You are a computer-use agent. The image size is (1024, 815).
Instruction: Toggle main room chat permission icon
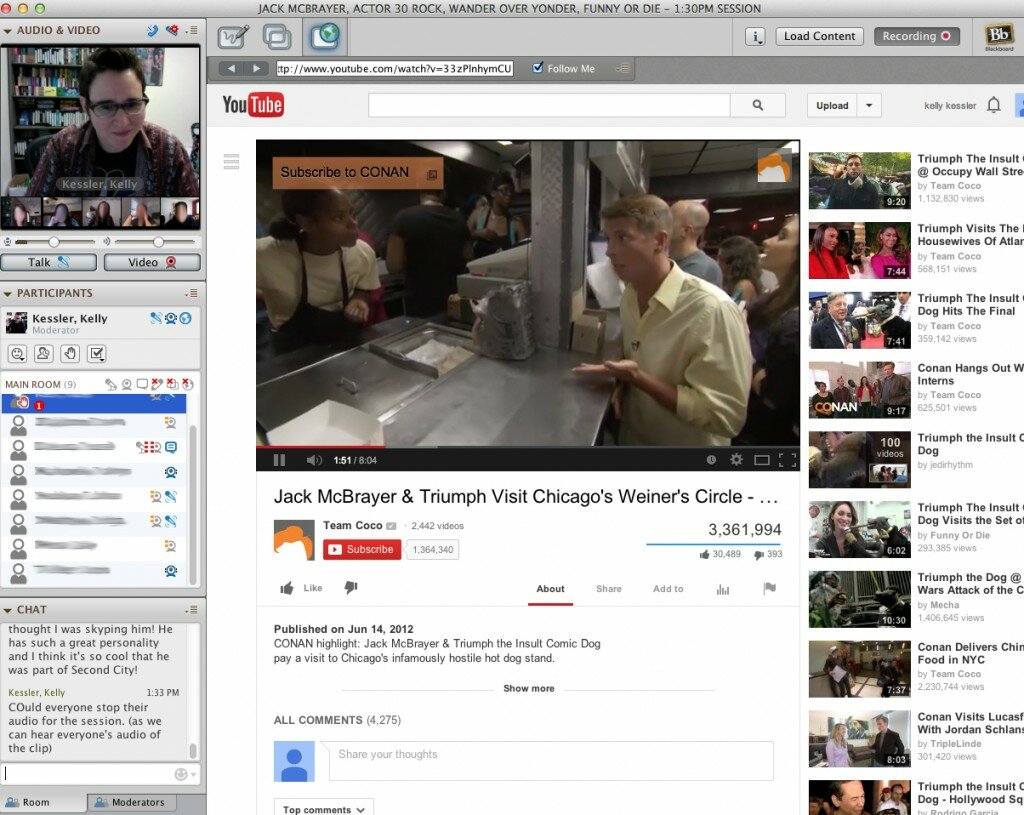pos(142,384)
